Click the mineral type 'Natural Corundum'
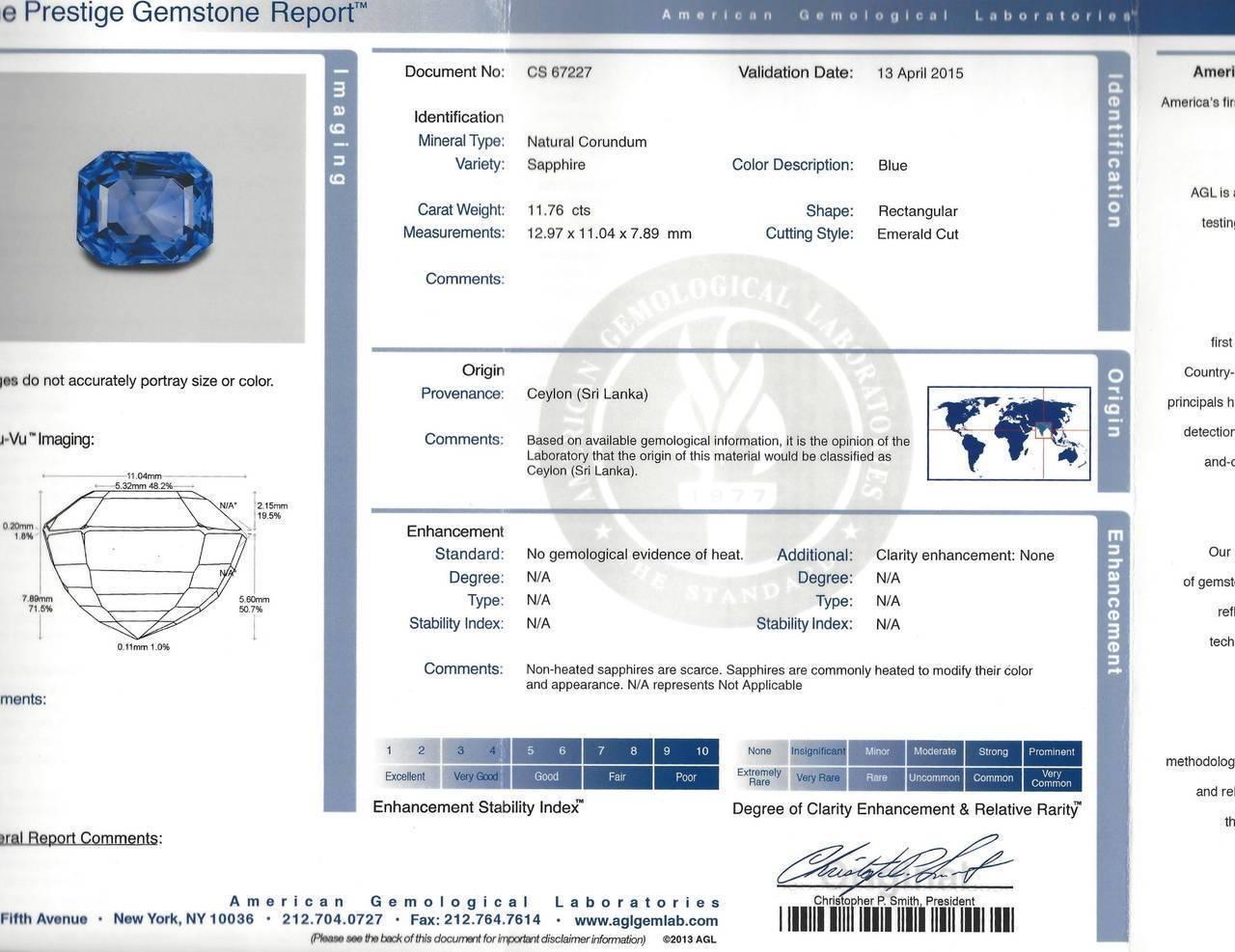 pos(587,142)
